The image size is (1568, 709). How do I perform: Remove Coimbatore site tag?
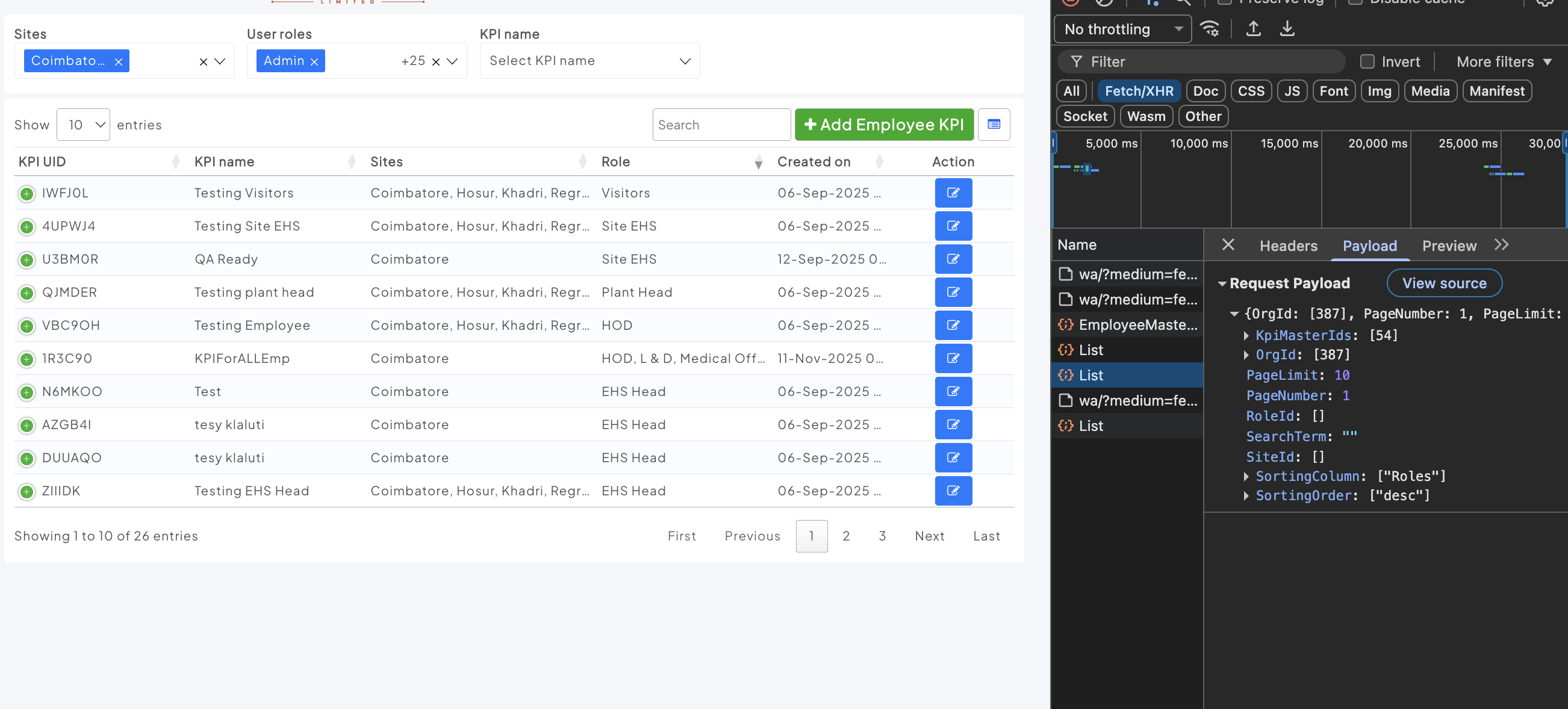point(119,61)
